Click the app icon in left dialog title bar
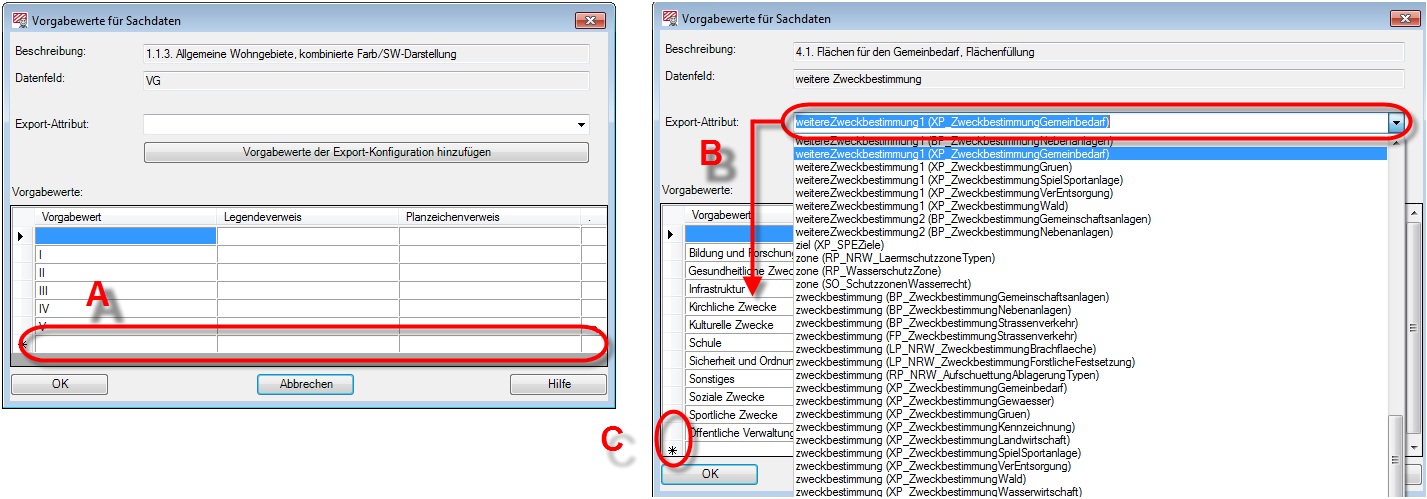Viewport: 1427px width, 499px height. [19, 20]
